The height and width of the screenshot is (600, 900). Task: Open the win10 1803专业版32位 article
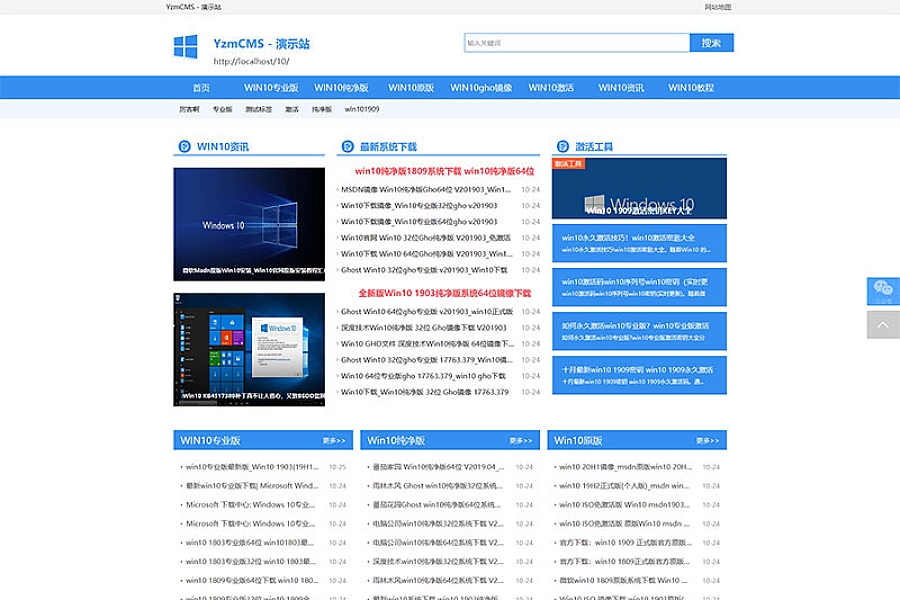coord(251,562)
